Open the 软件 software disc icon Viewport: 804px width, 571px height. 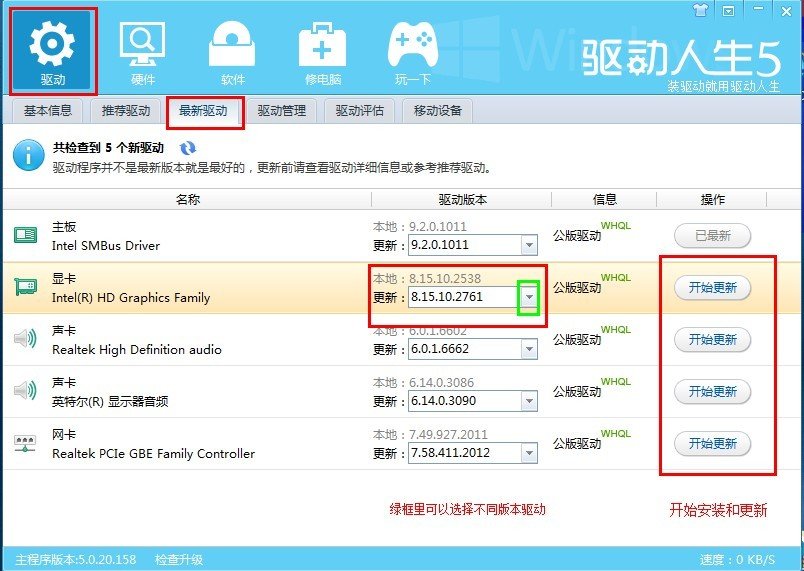[x=232, y=53]
